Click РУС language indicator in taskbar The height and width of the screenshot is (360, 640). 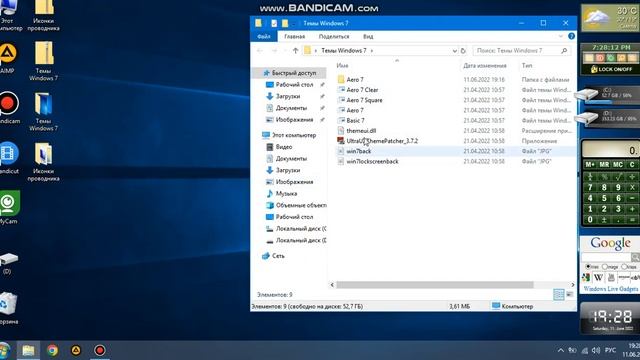(x=610, y=350)
